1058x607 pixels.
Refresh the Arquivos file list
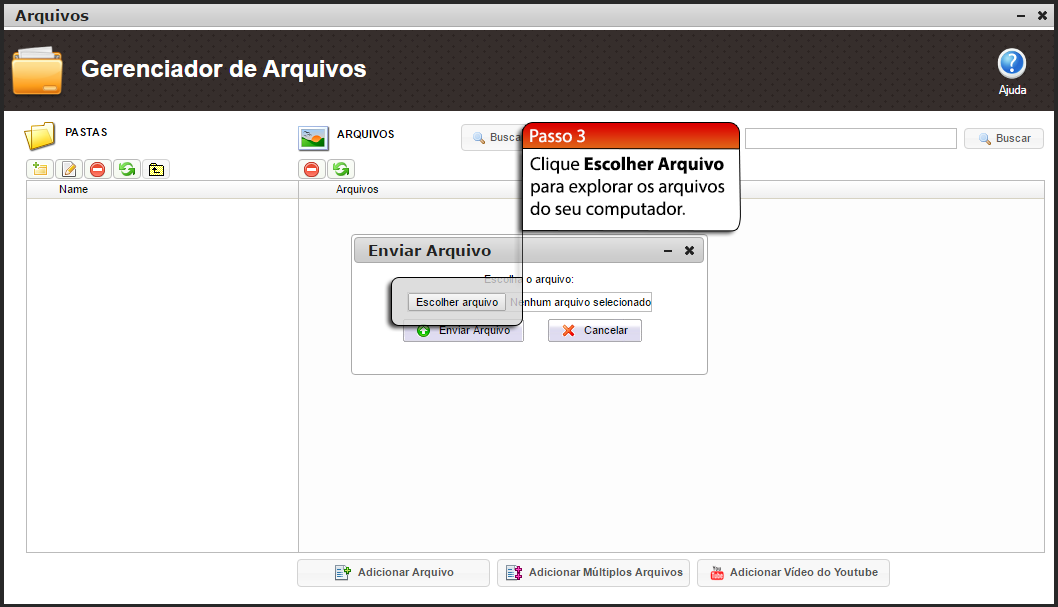pyautogui.click(x=341, y=169)
